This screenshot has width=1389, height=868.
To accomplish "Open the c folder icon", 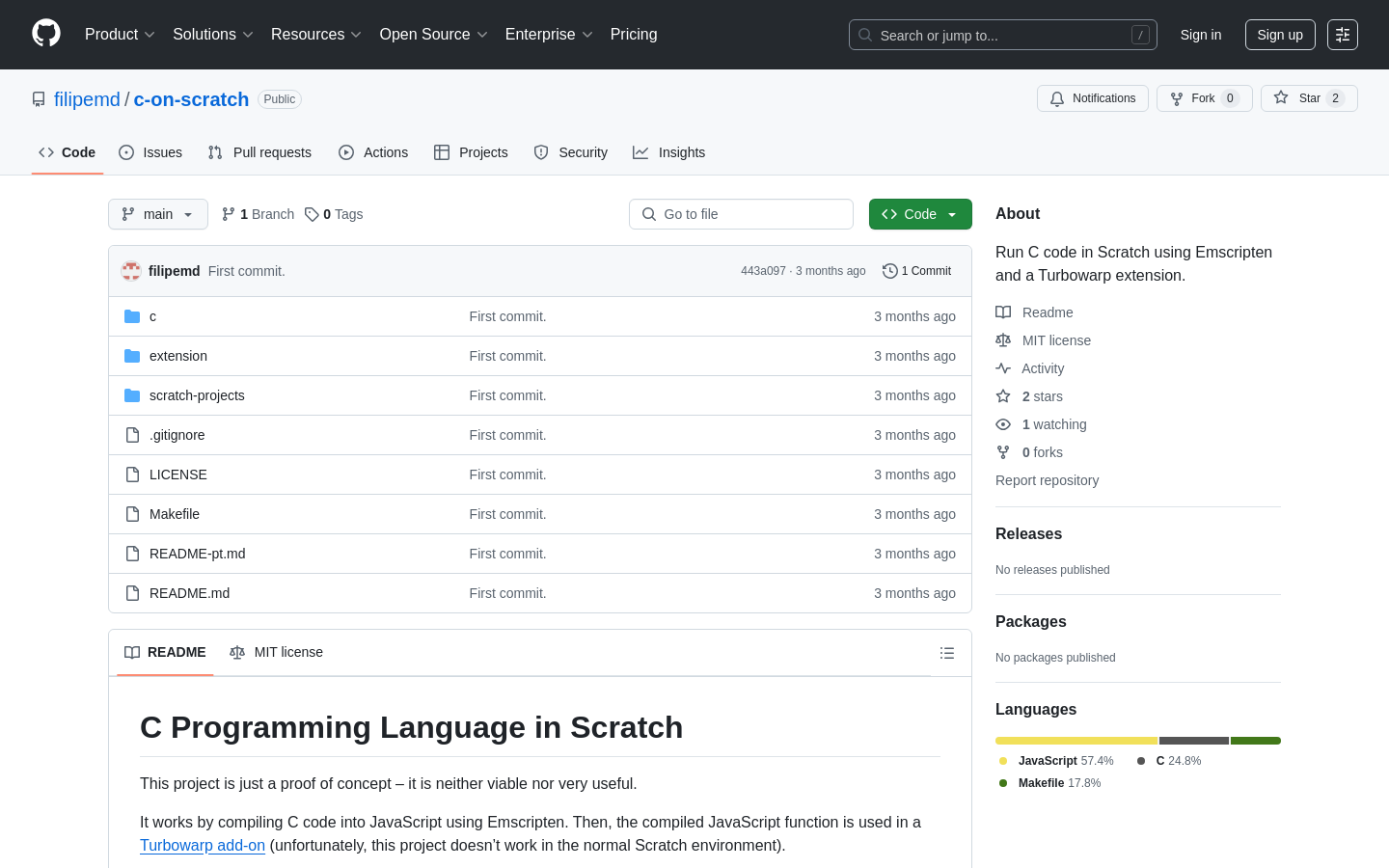I will 132,316.
